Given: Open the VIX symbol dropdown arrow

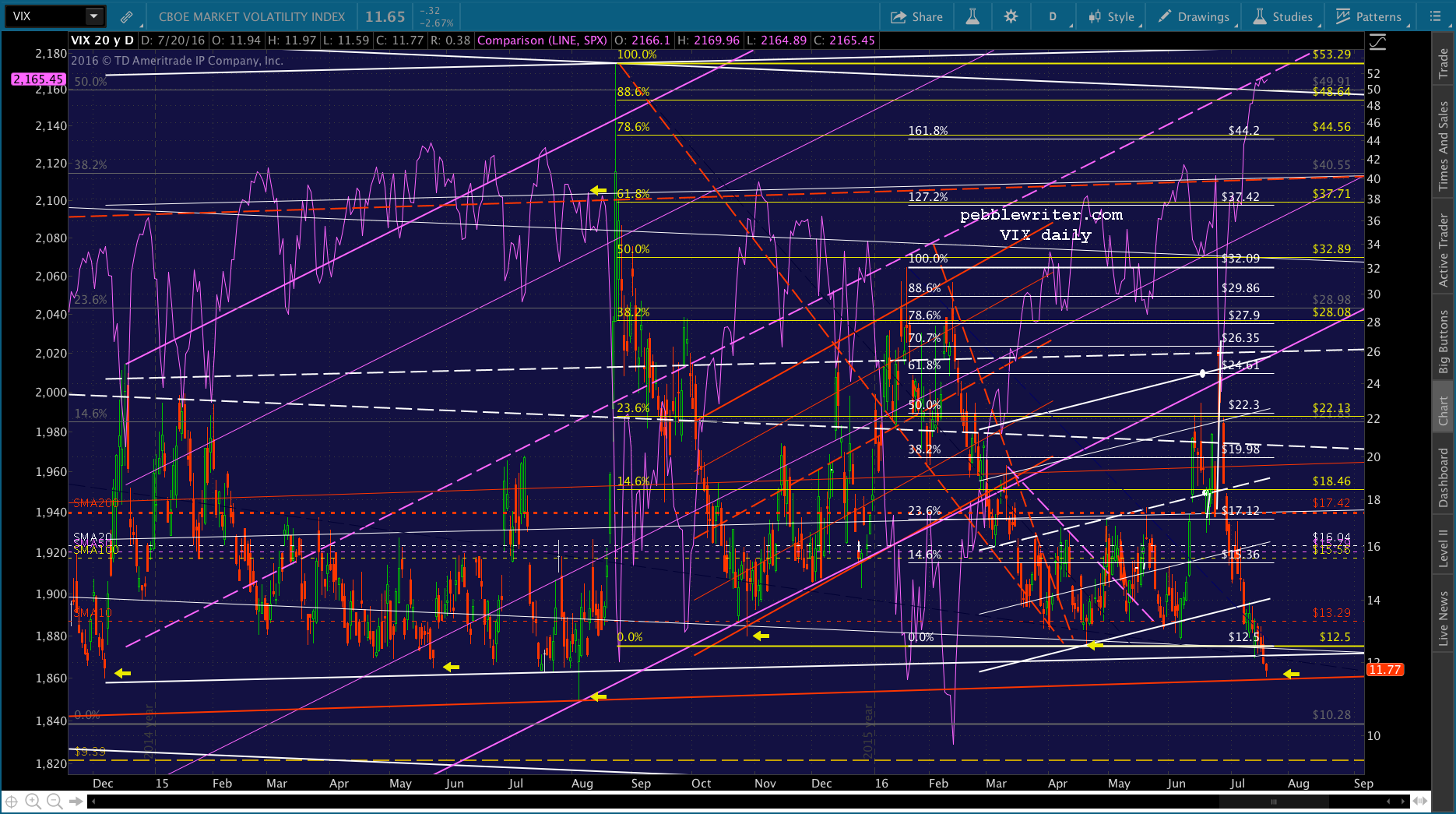Looking at the screenshot, I should (x=93, y=16).
